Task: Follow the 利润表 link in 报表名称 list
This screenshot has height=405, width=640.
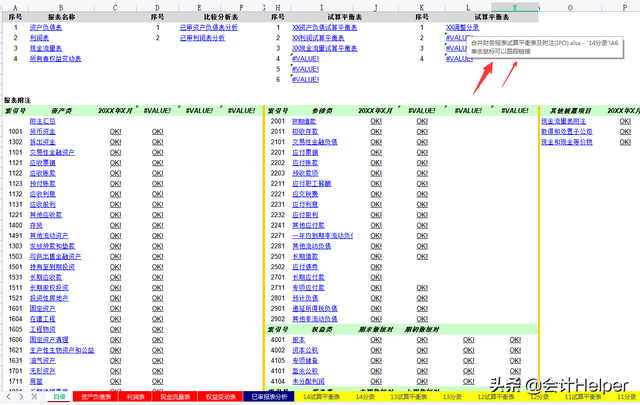Action: click(x=39, y=38)
